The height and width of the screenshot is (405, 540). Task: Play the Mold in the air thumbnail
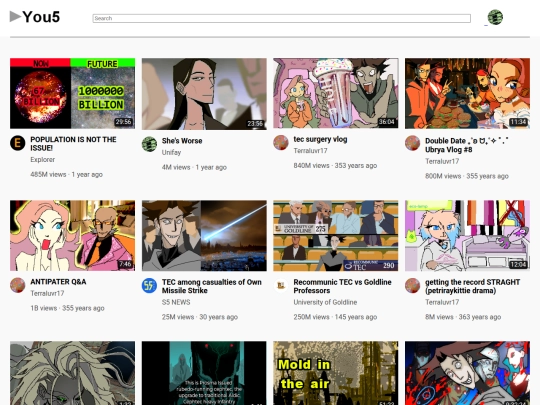click(336, 373)
